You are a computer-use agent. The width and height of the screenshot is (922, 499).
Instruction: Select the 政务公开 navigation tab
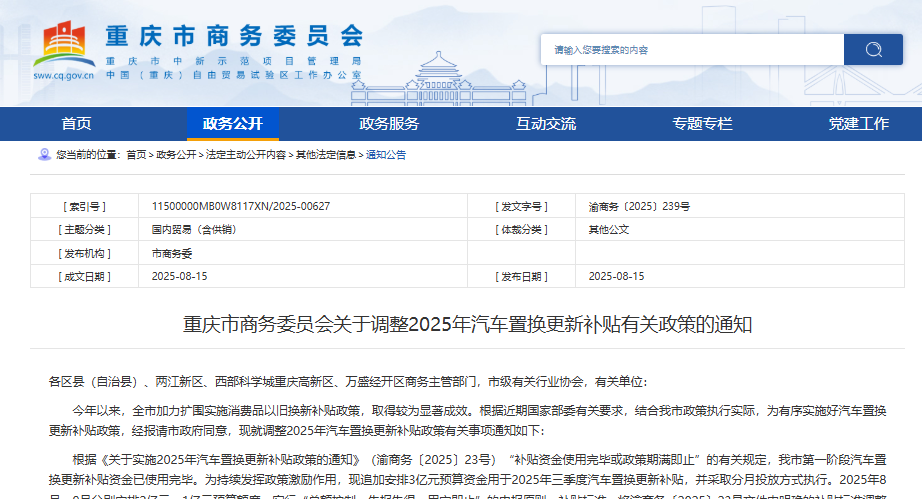click(x=232, y=124)
